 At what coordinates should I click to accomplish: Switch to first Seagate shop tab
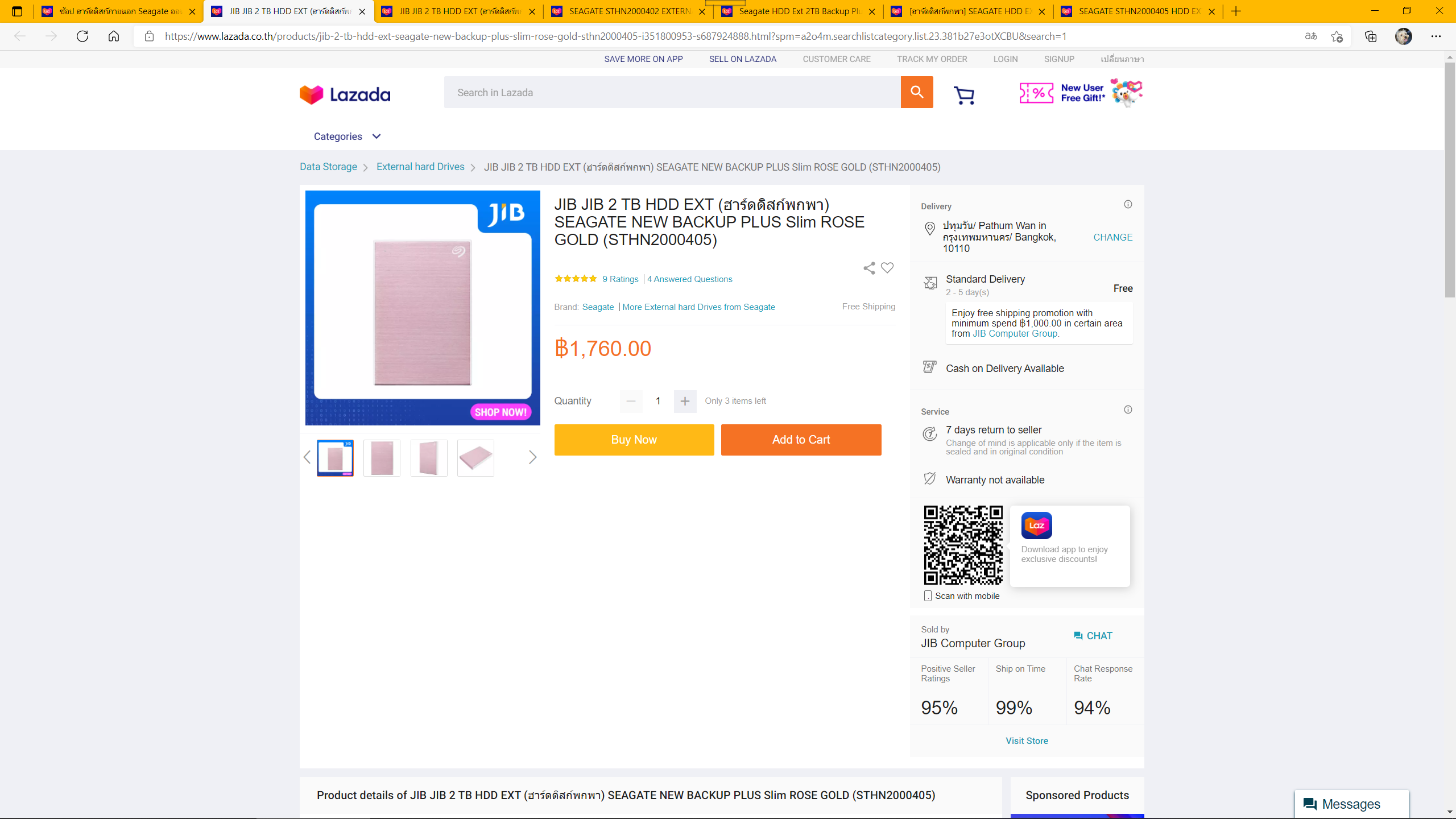(118, 11)
